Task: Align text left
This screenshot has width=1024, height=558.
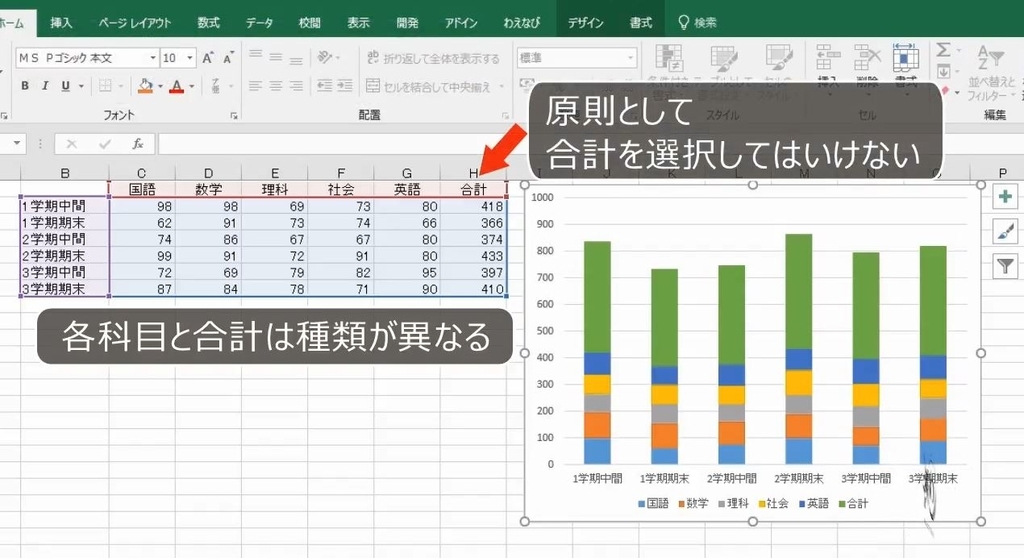Action: [255, 86]
